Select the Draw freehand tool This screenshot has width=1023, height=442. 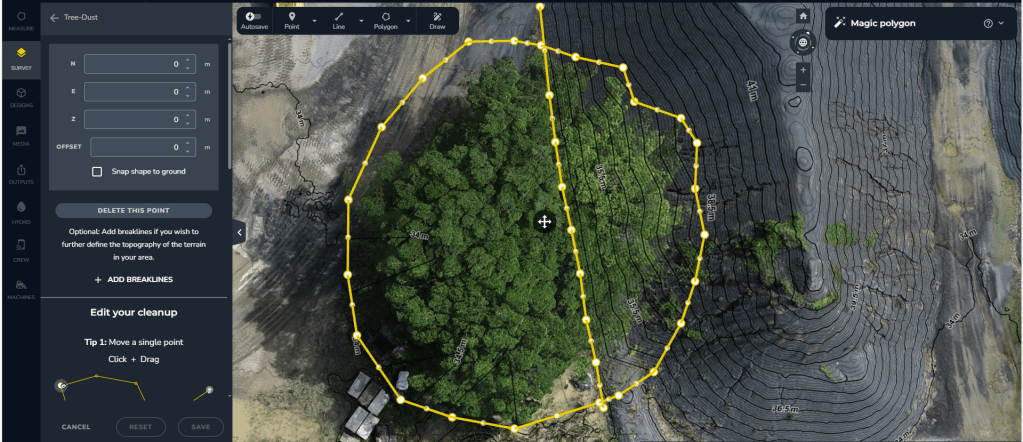click(437, 20)
